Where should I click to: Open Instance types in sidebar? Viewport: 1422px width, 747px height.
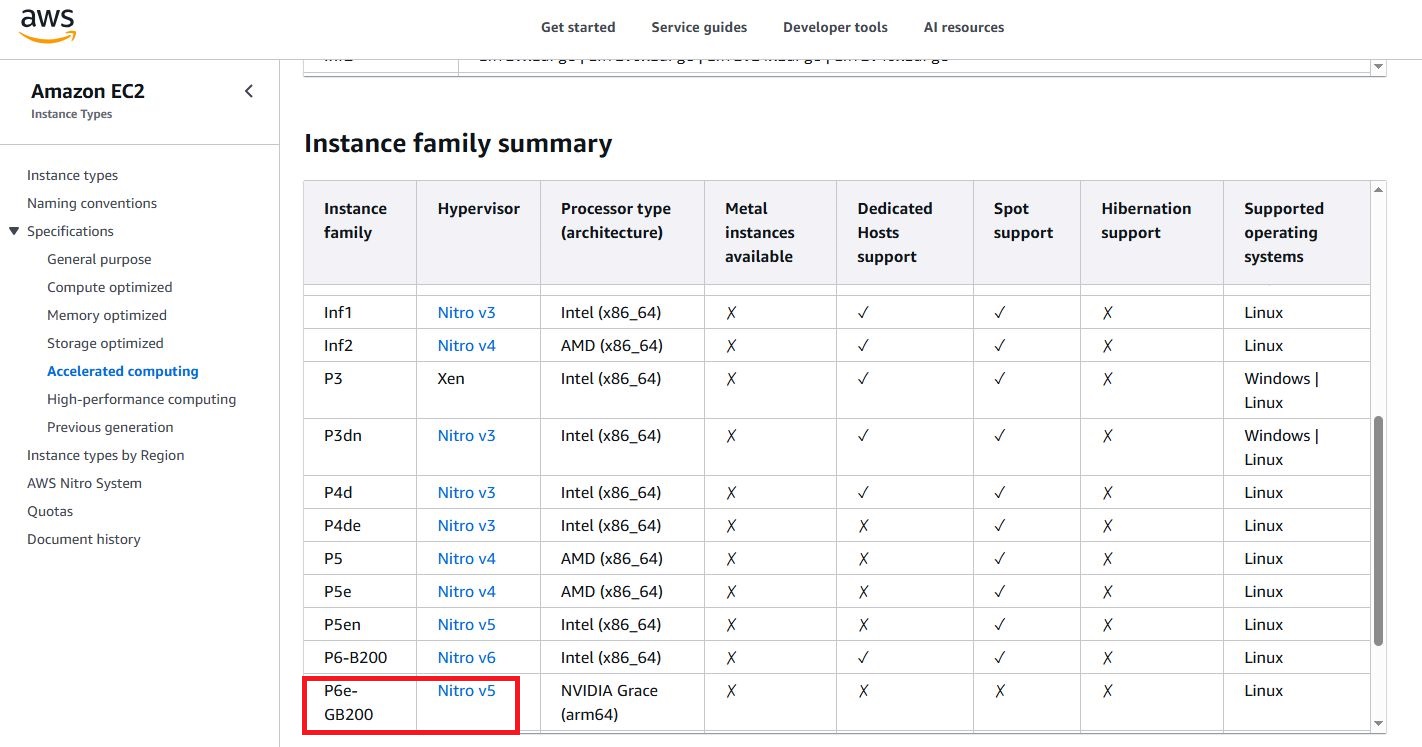[x=72, y=175]
